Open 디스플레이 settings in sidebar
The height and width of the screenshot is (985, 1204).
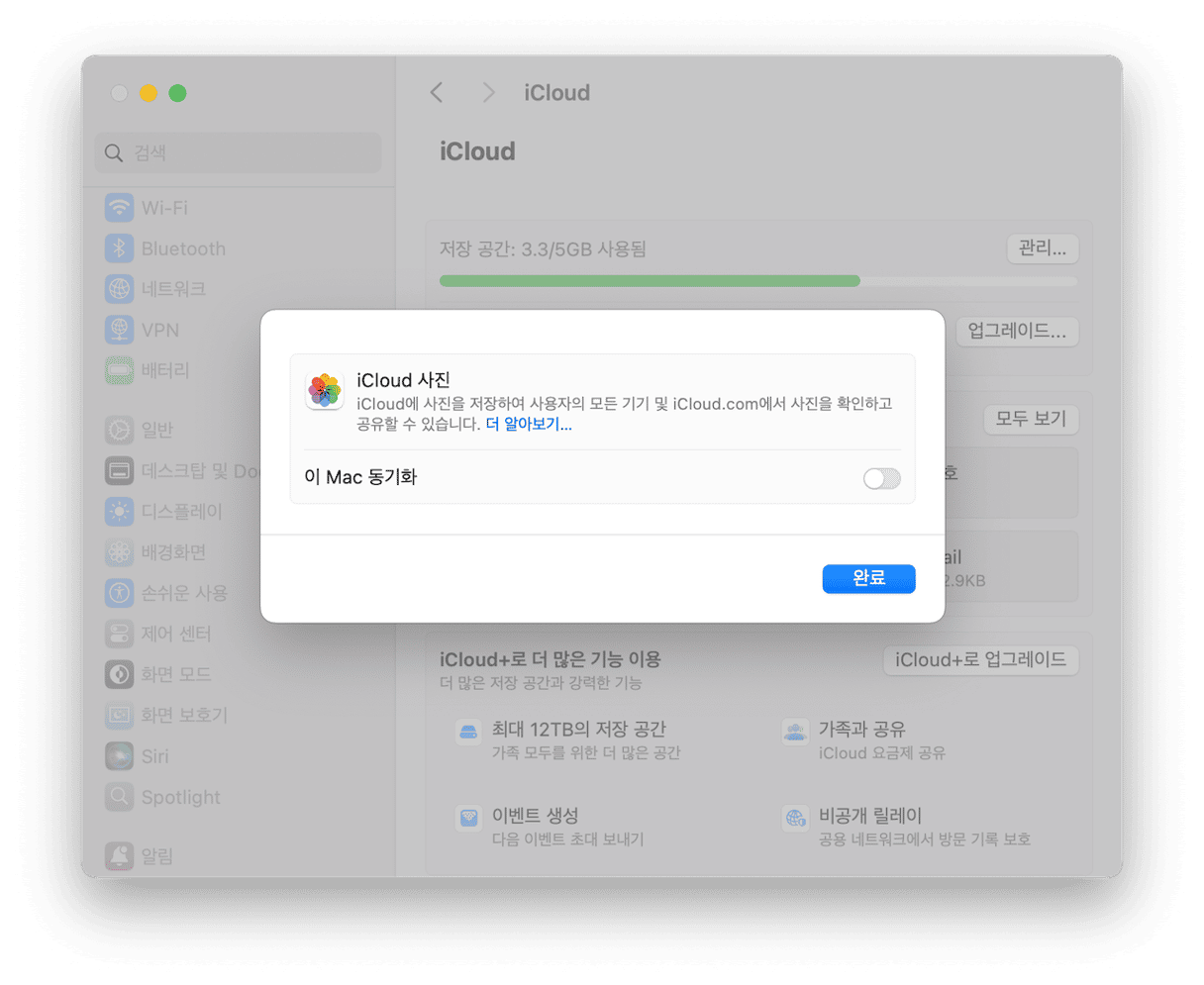pos(120,512)
